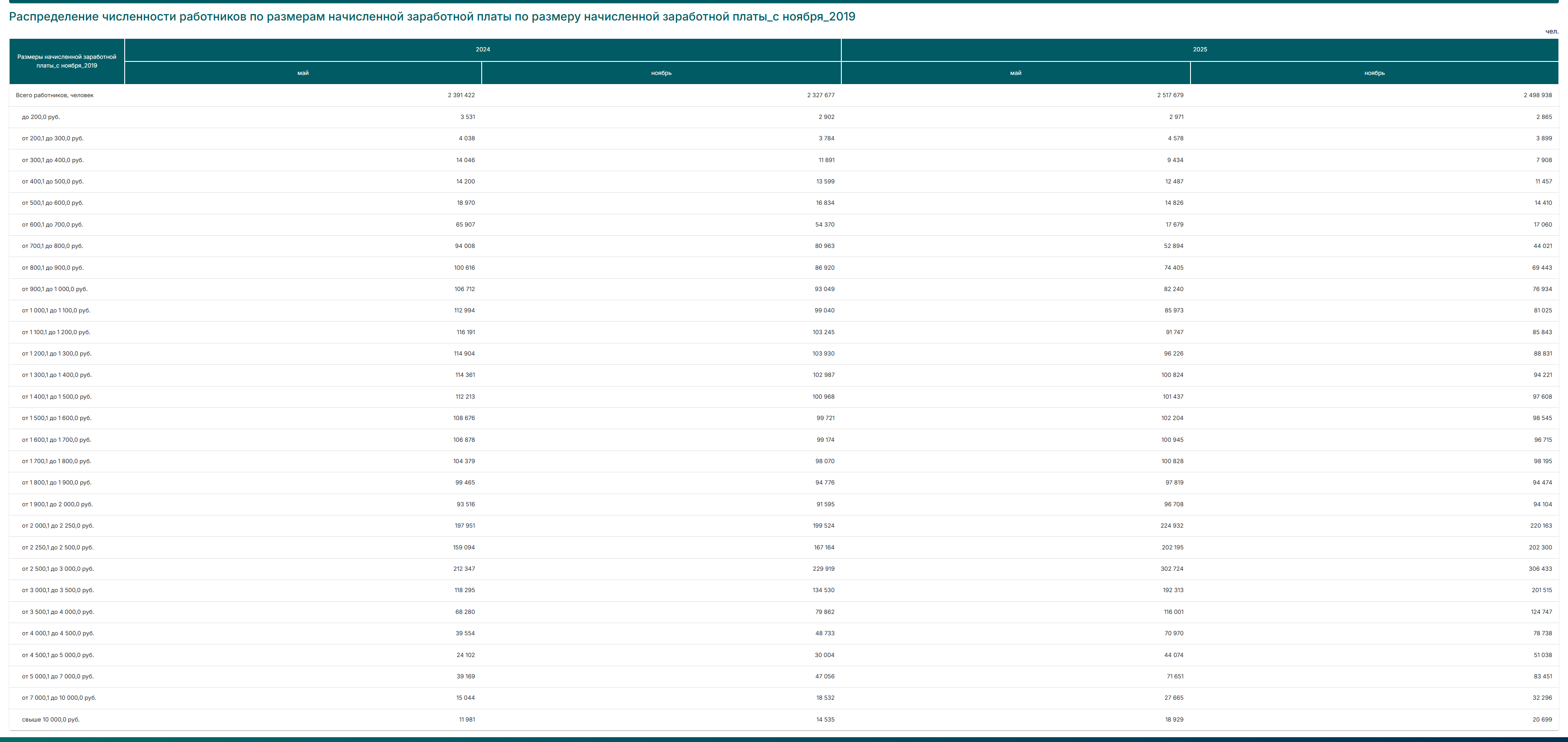Screen dimensions: 1568x742
Task: Click the 'от 300,1 до 400,0 руб.' label
Action: pyautogui.click(x=53, y=160)
